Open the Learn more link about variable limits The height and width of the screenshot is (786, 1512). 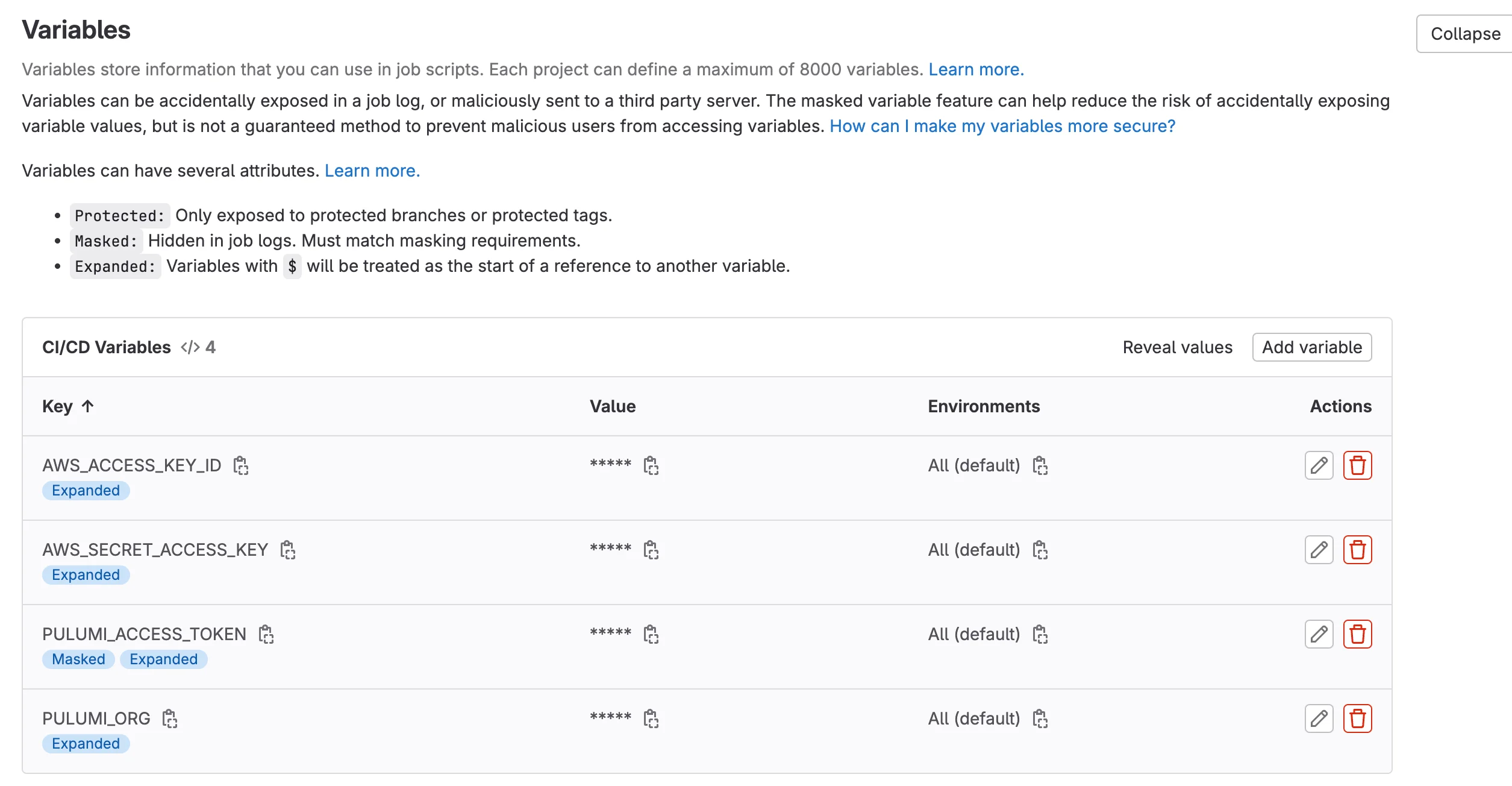click(975, 69)
